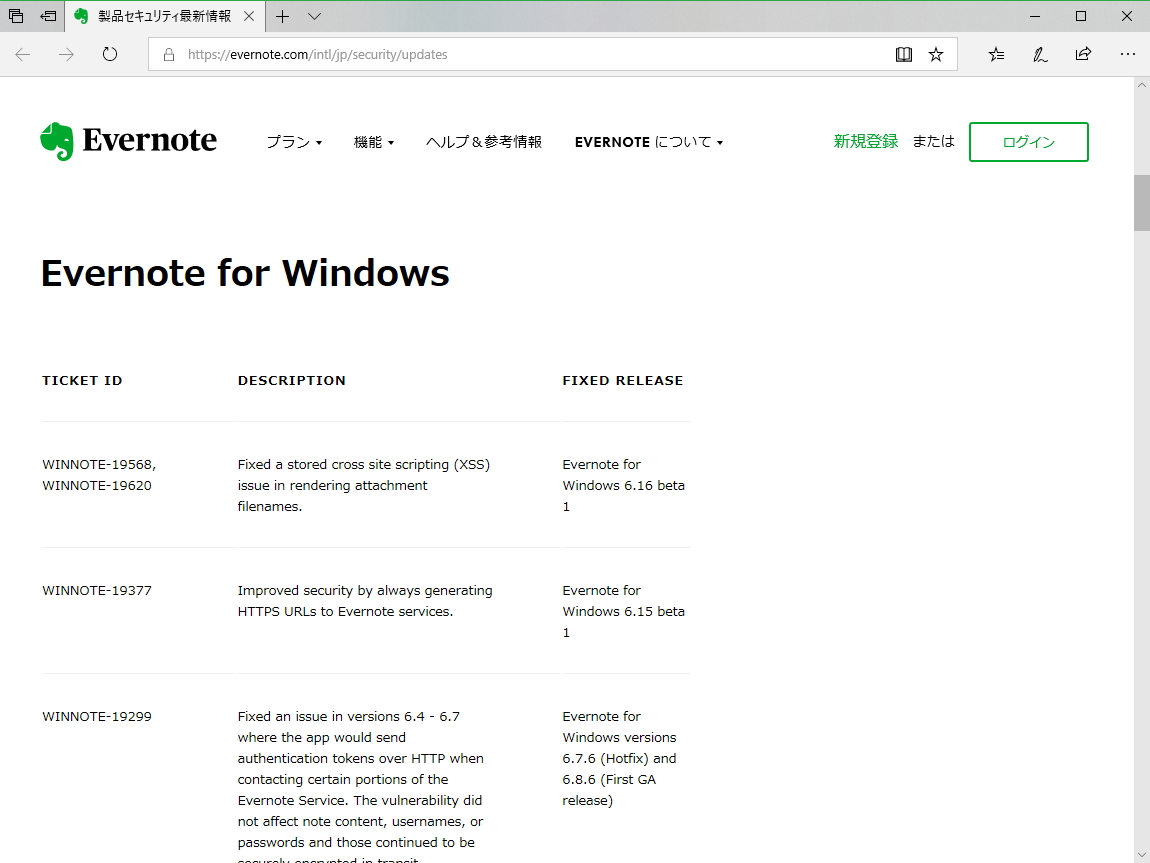
Task: Open the Favorites hub icon
Action: coord(996,55)
